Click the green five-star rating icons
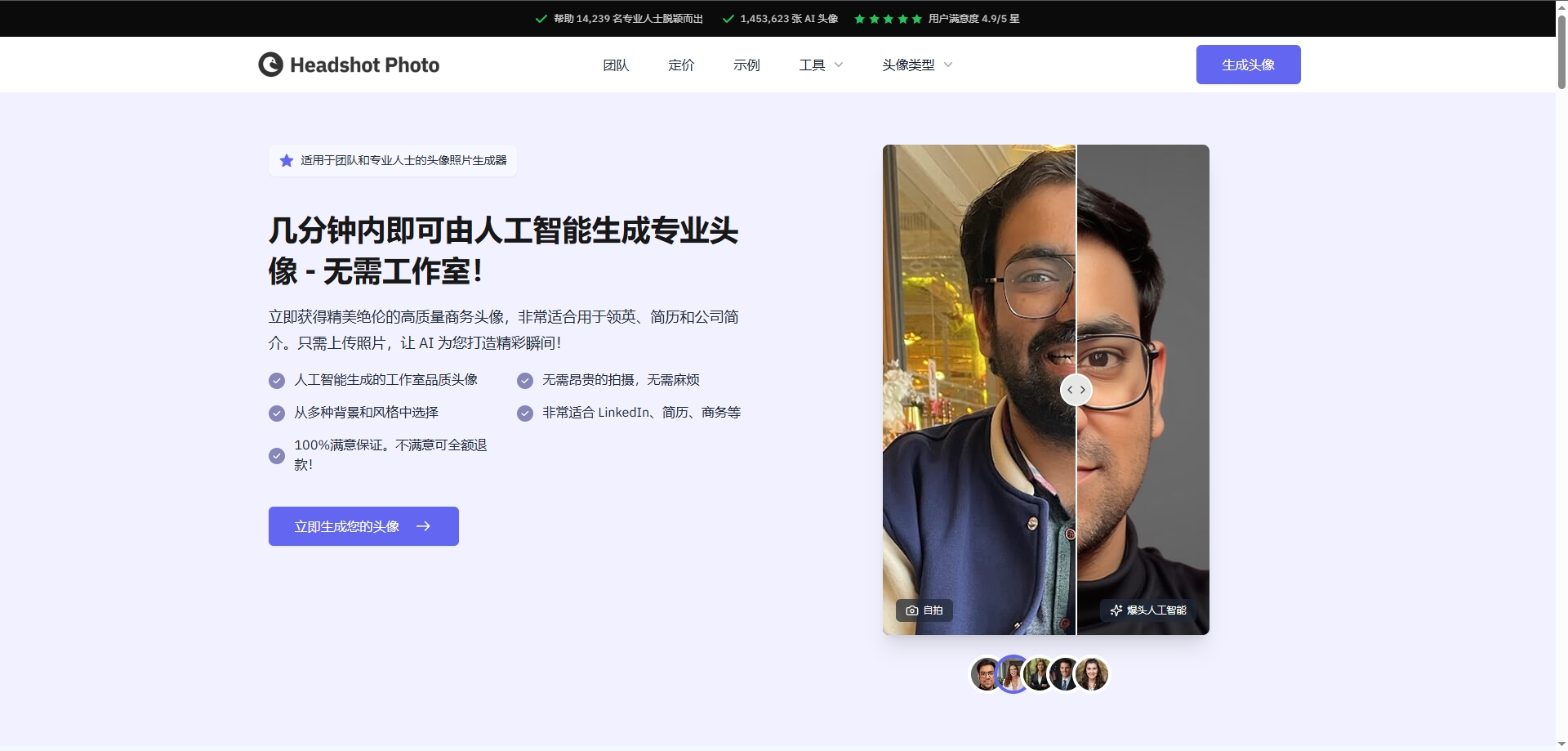Image resolution: width=1568 pixels, height=751 pixels. tap(888, 19)
